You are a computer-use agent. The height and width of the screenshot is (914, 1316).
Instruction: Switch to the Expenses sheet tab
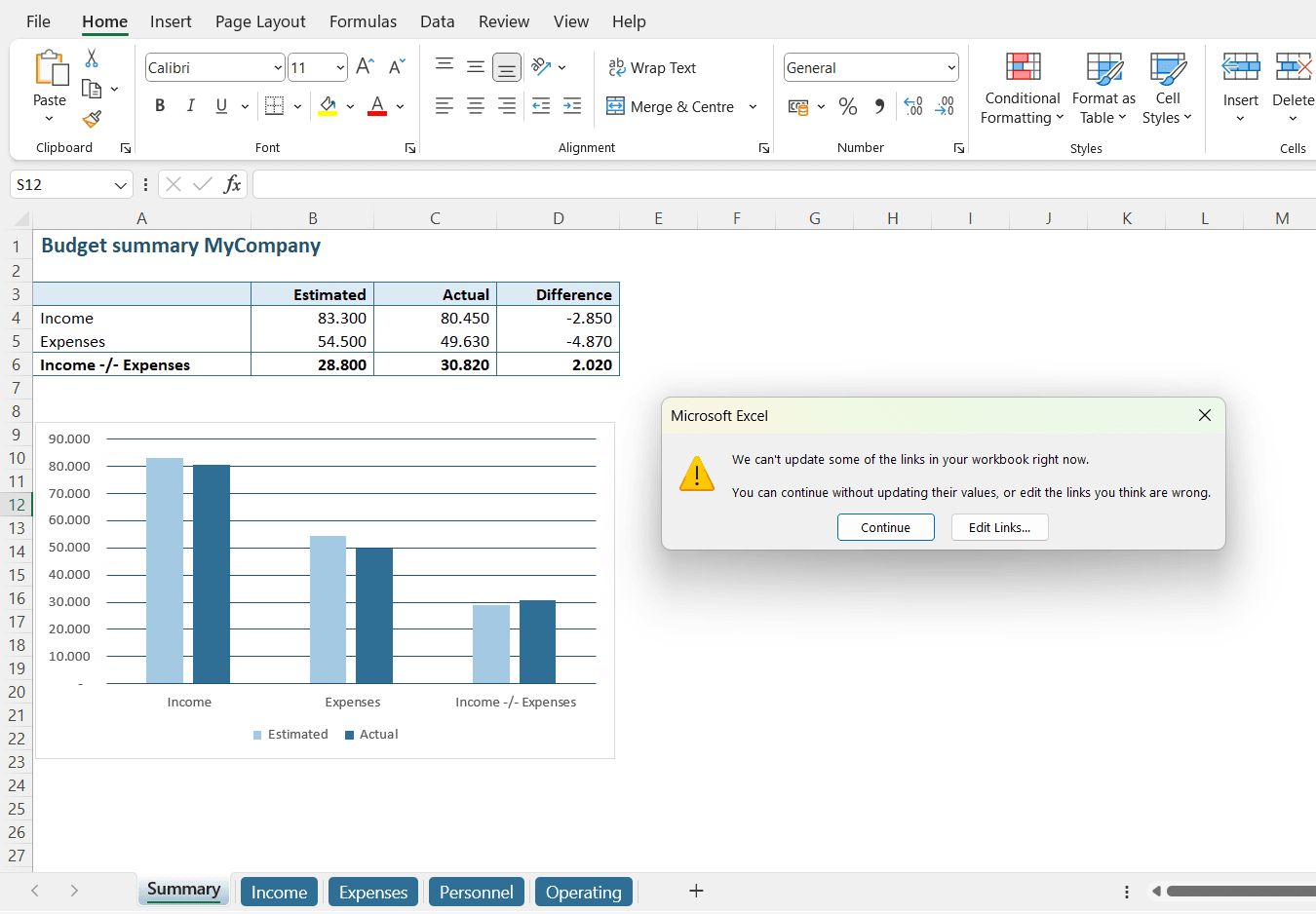(372, 892)
